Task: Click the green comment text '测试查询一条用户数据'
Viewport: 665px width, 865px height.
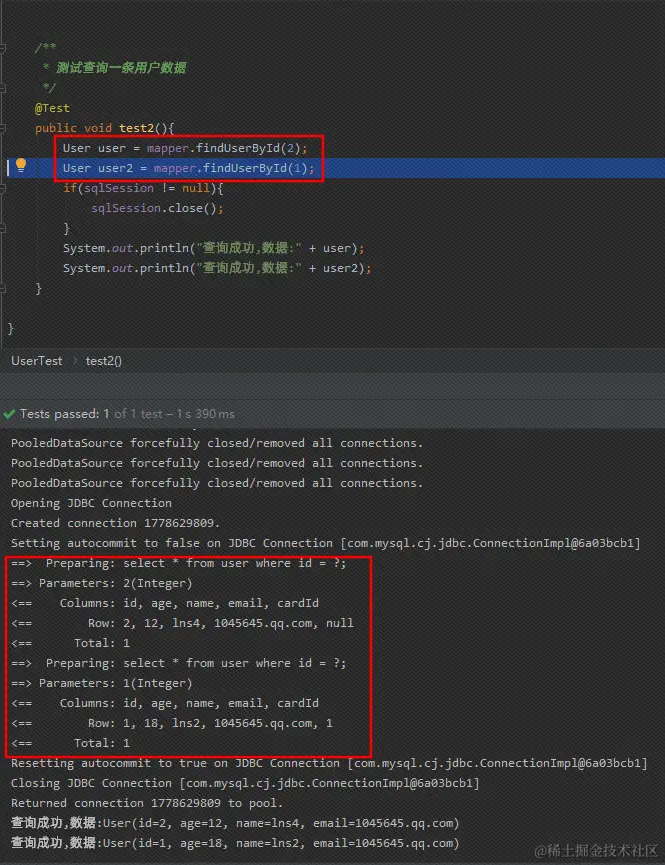Action: coord(121,68)
